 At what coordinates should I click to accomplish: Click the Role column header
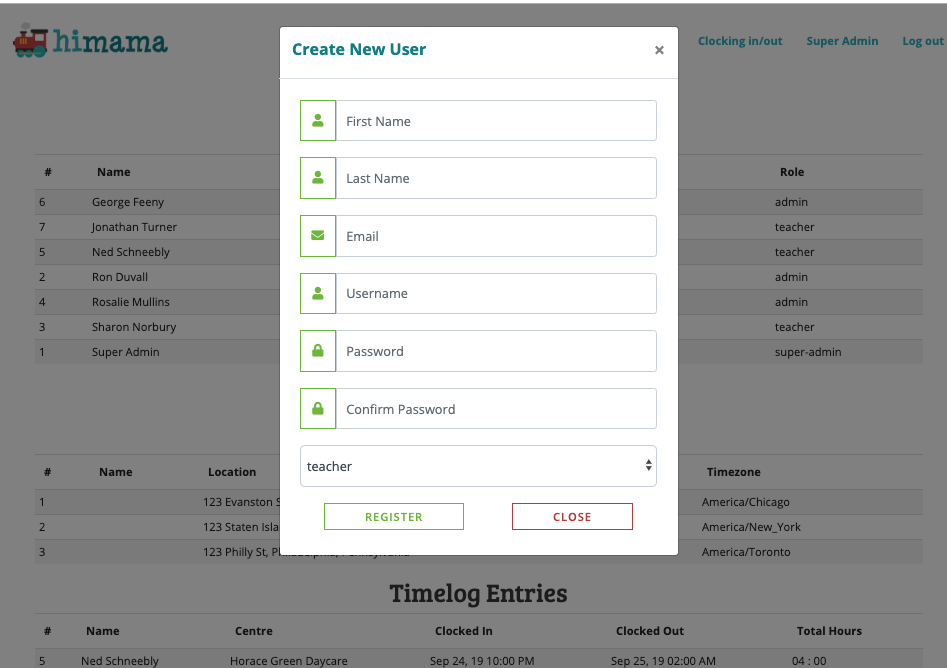[x=792, y=172]
